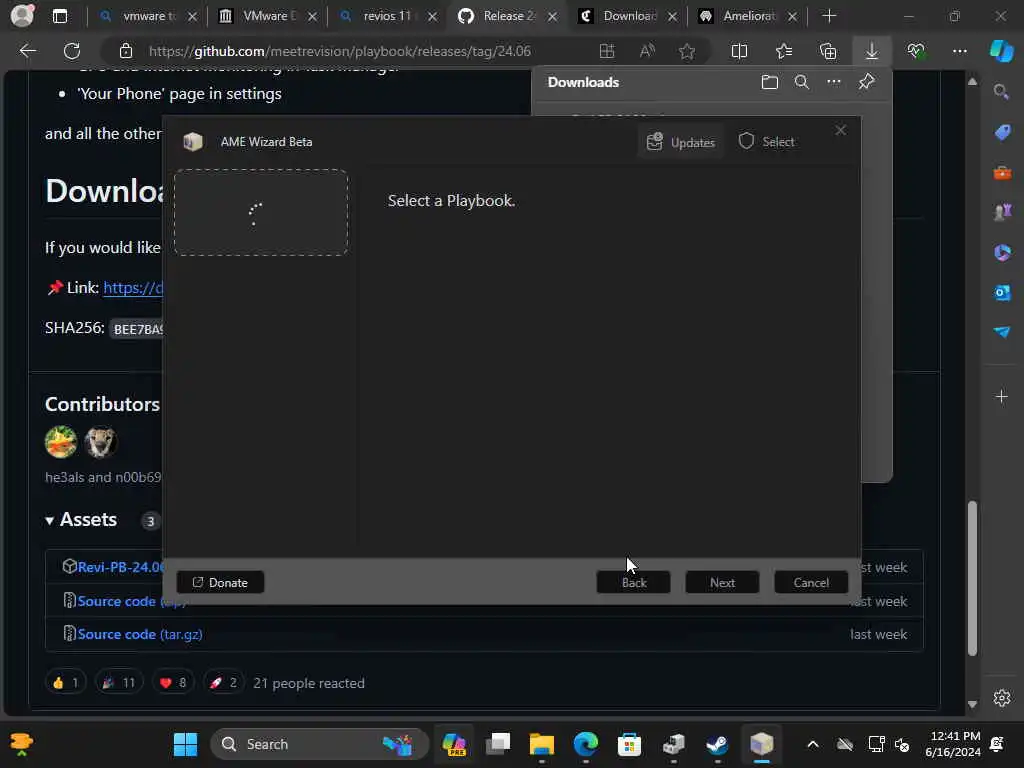Click the playbook drop zone box
The image size is (1024, 768).
click(x=261, y=212)
